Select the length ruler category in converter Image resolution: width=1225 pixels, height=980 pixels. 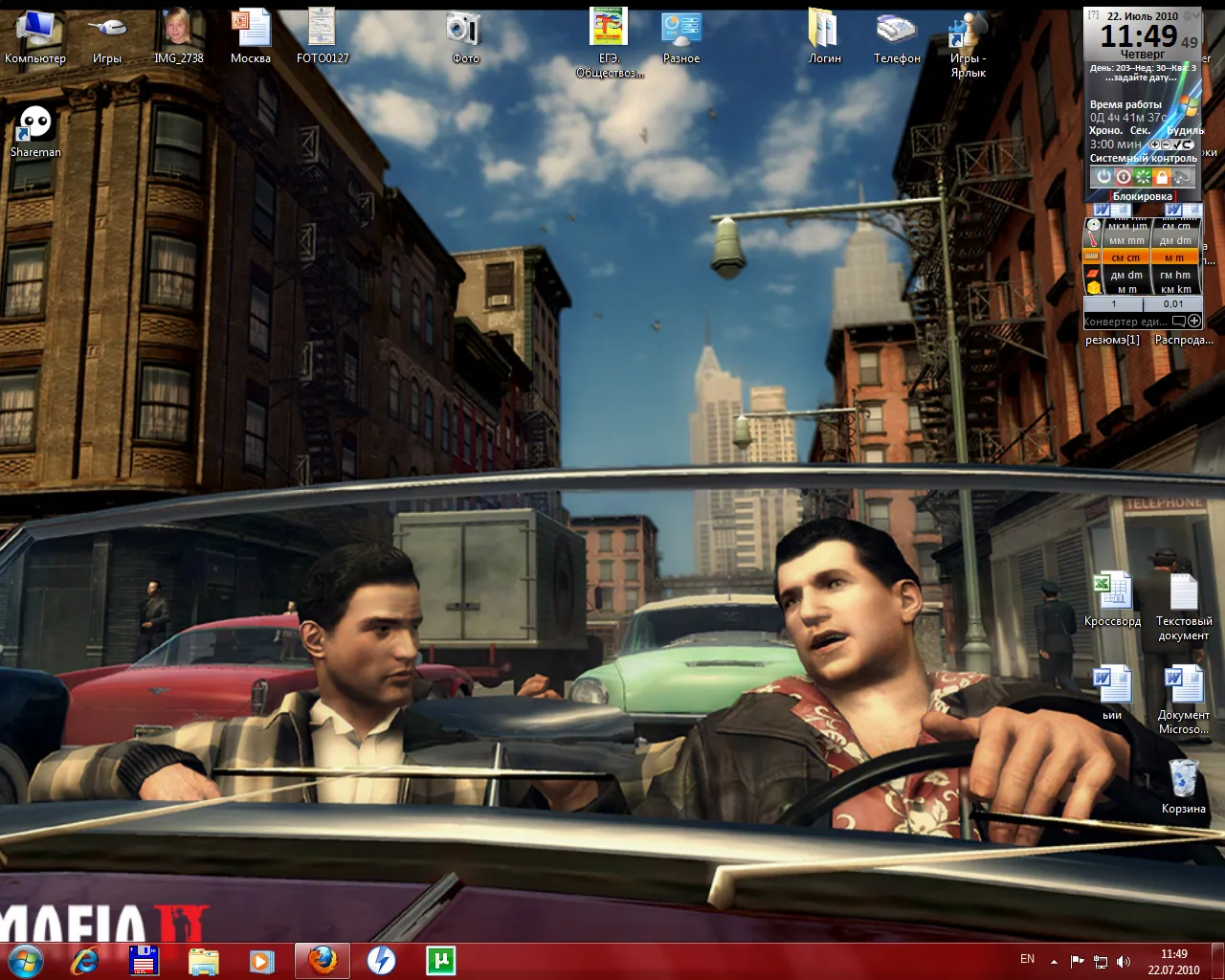(x=1093, y=256)
